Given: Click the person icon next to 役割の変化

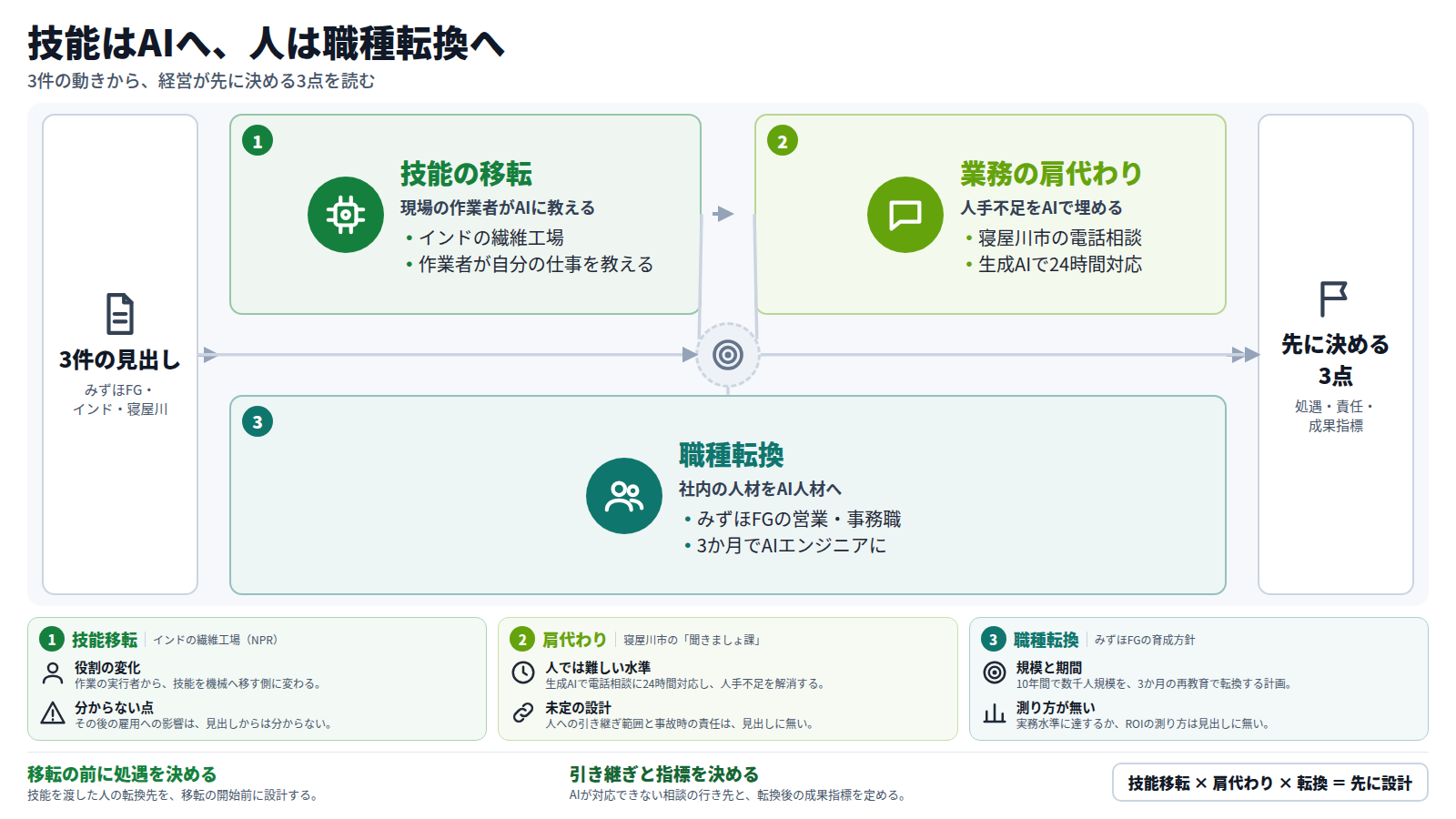Looking at the screenshot, I should click(53, 674).
